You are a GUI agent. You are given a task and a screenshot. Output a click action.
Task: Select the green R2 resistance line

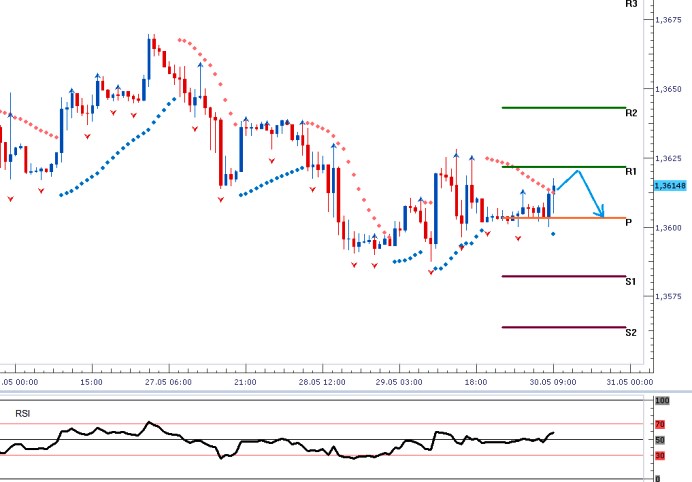point(564,108)
